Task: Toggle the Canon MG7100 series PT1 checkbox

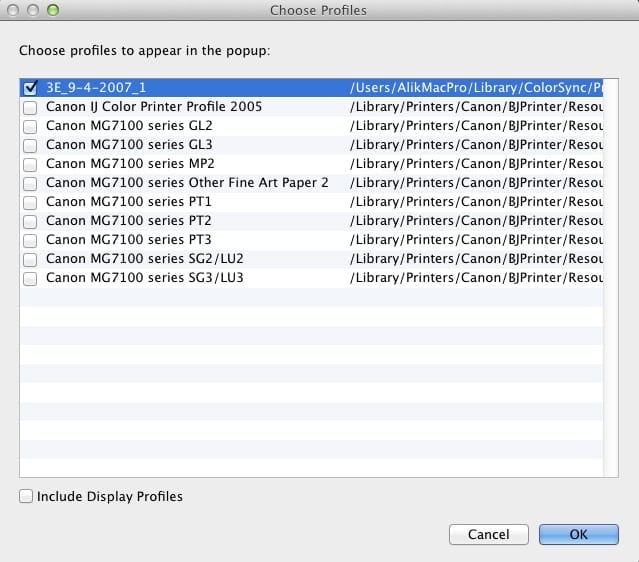Action: point(30,202)
